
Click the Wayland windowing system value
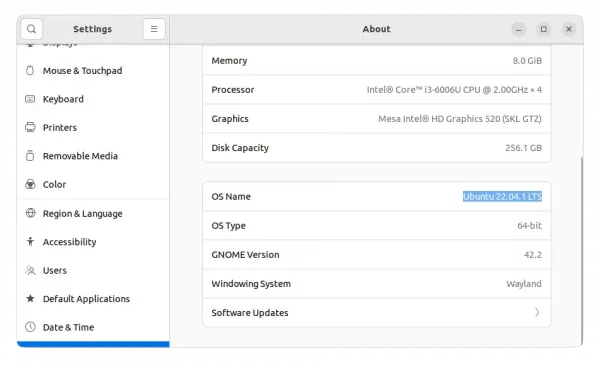click(x=524, y=284)
